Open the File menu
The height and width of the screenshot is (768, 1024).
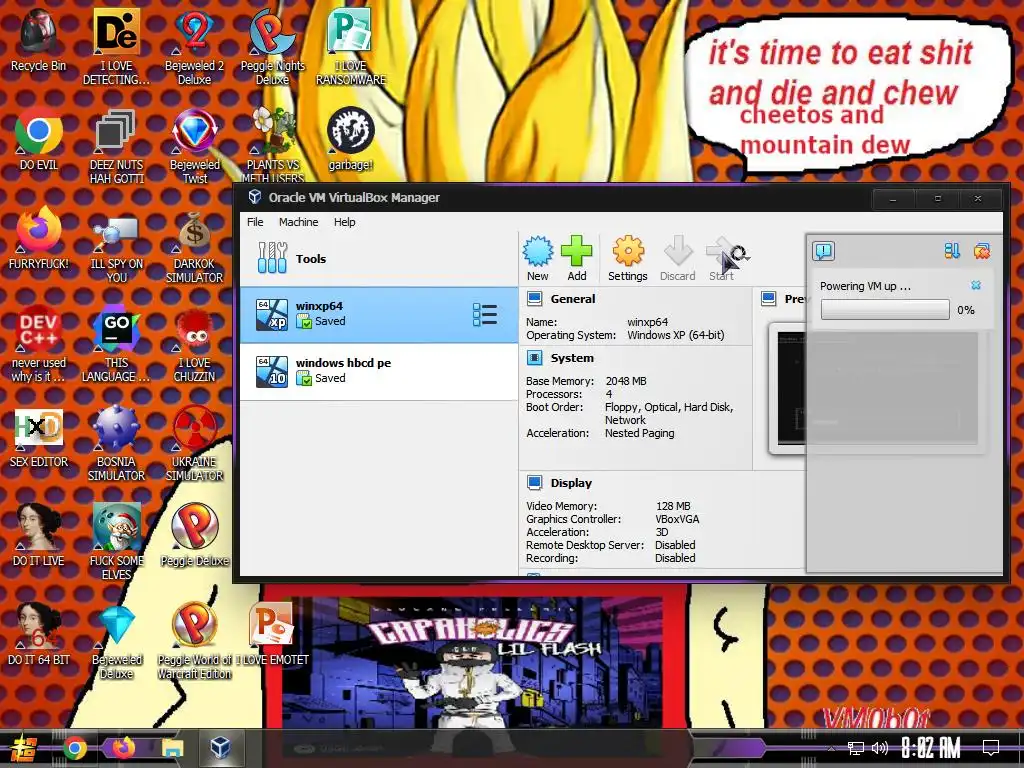255,222
